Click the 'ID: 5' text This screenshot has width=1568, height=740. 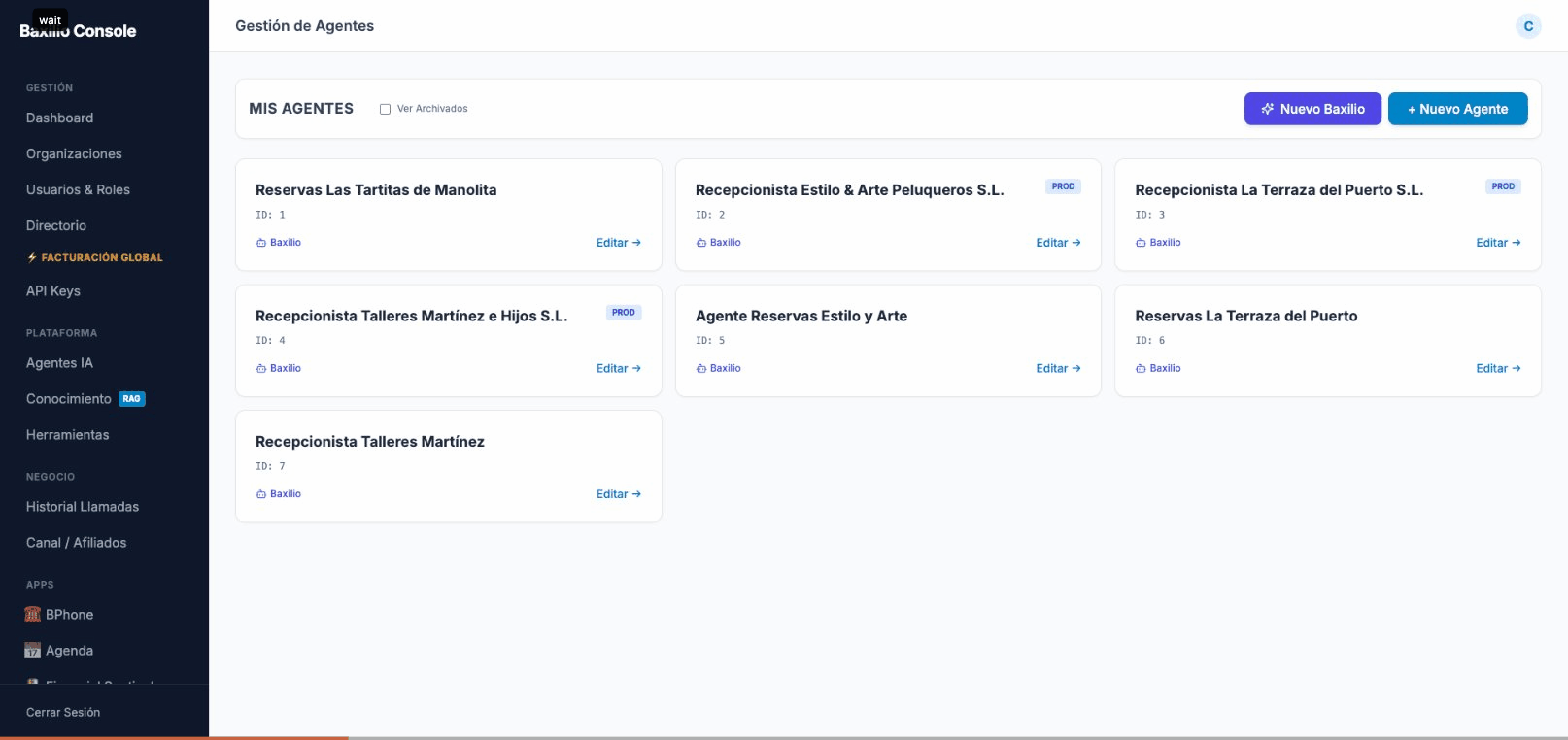pyautogui.click(x=710, y=341)
